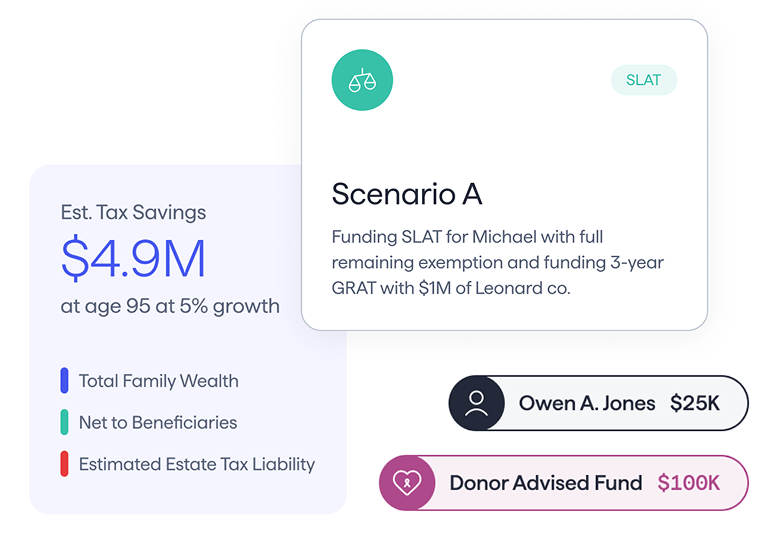Click the at age 95 growth caption
This screenshot has width=770, height=533.
point(170,306)
